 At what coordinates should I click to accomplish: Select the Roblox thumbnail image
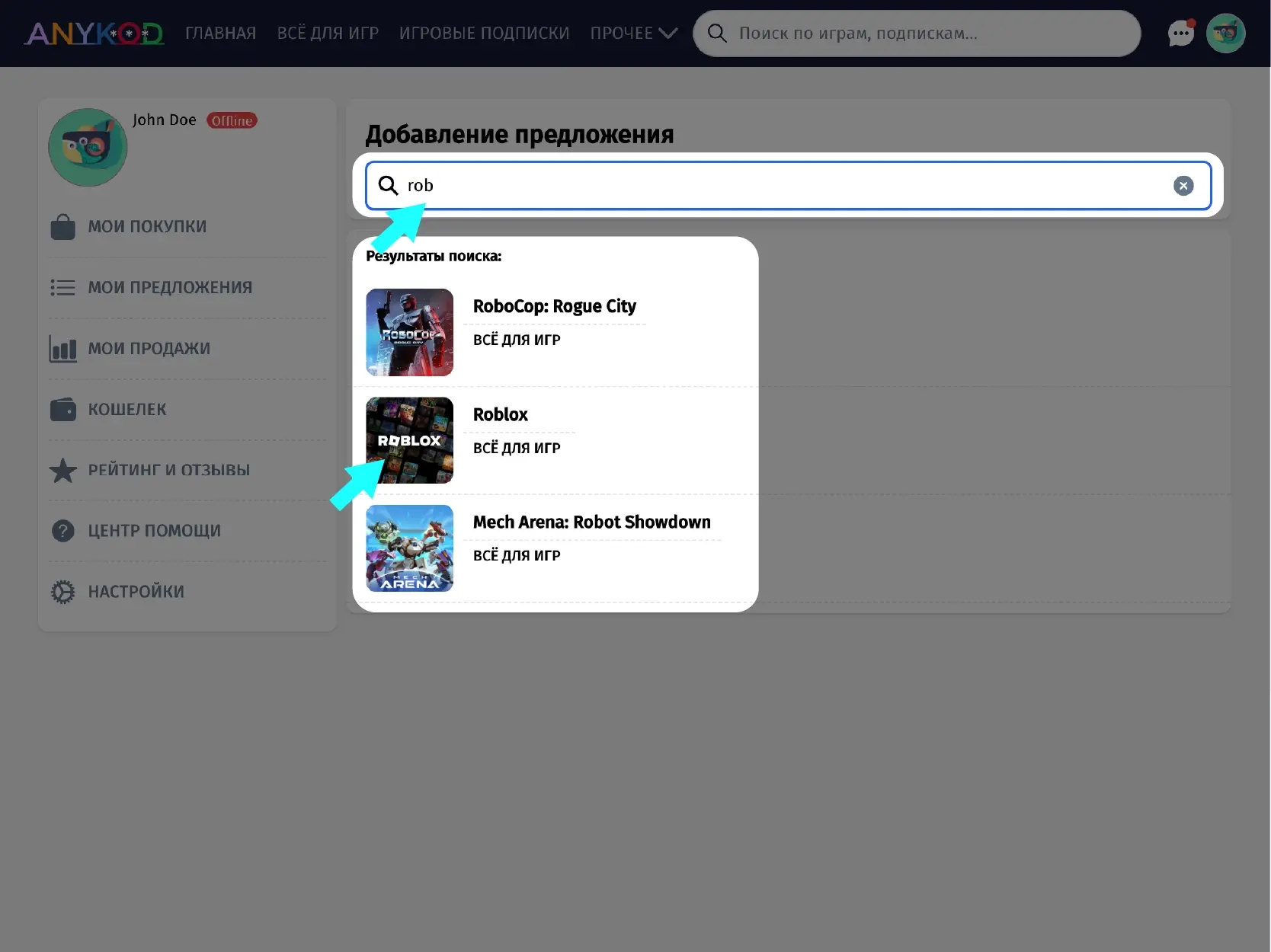coord(410,440)
